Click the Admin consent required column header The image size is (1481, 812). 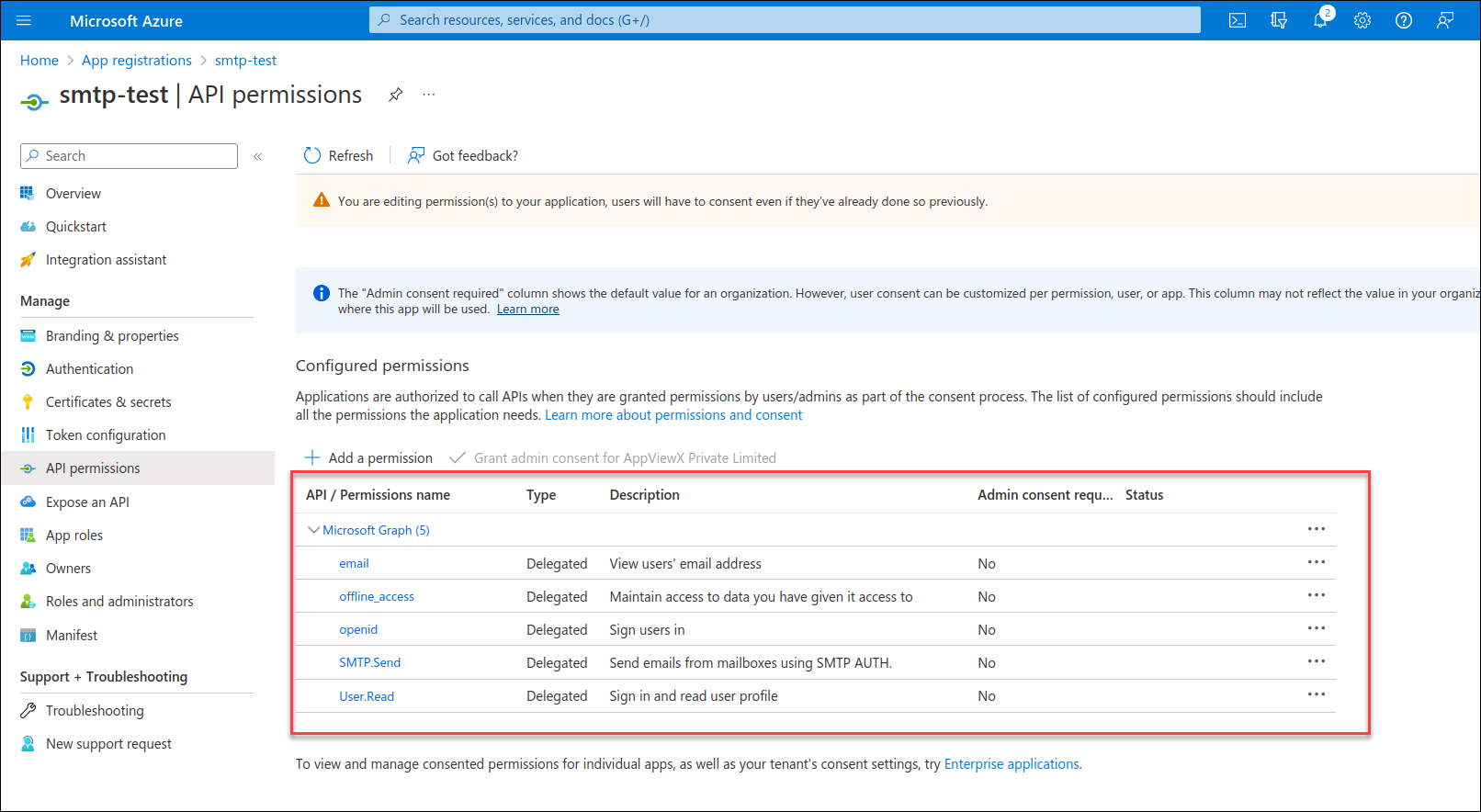(x=1045, y=494)
